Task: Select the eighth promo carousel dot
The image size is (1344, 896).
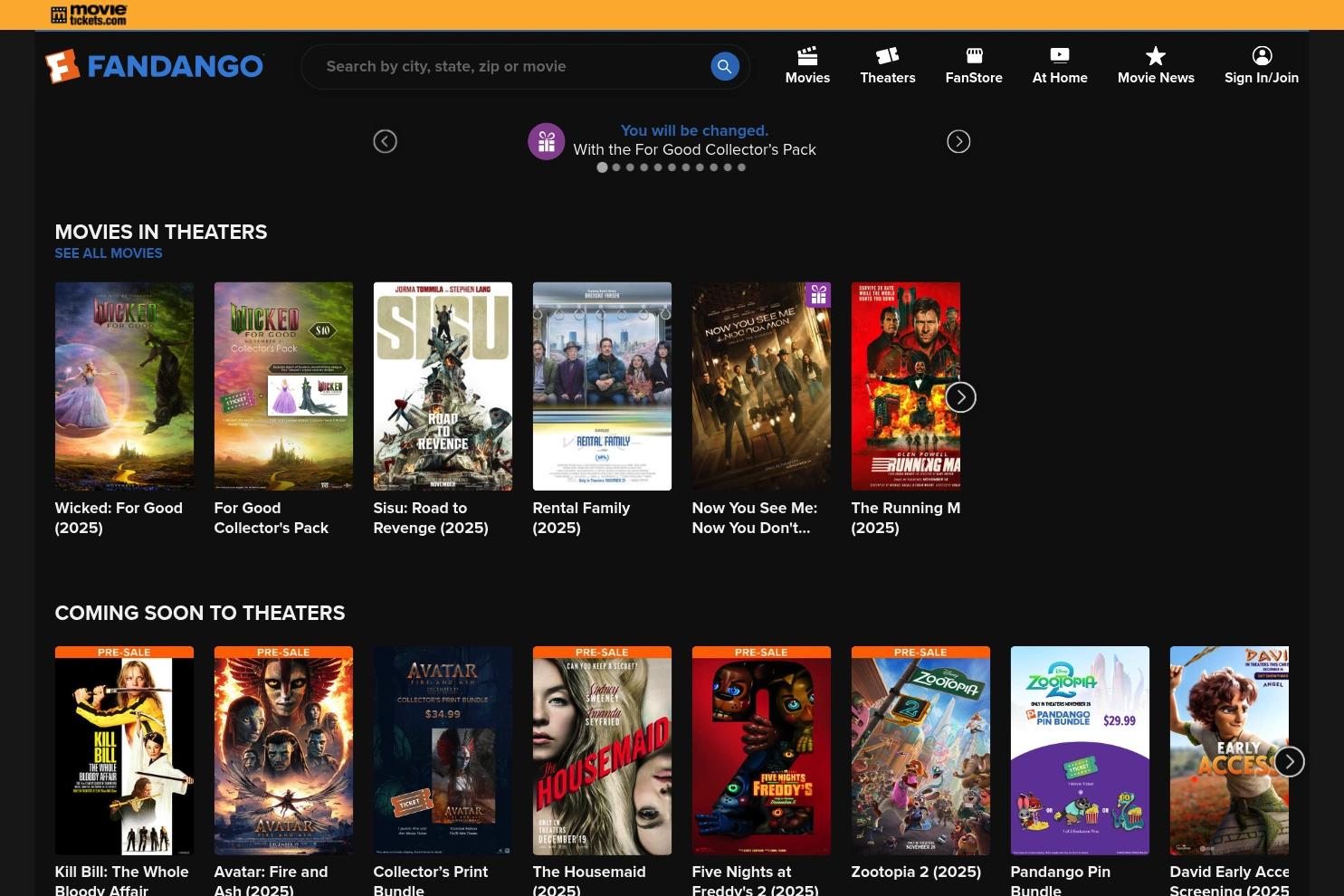Action: [700, 167]
